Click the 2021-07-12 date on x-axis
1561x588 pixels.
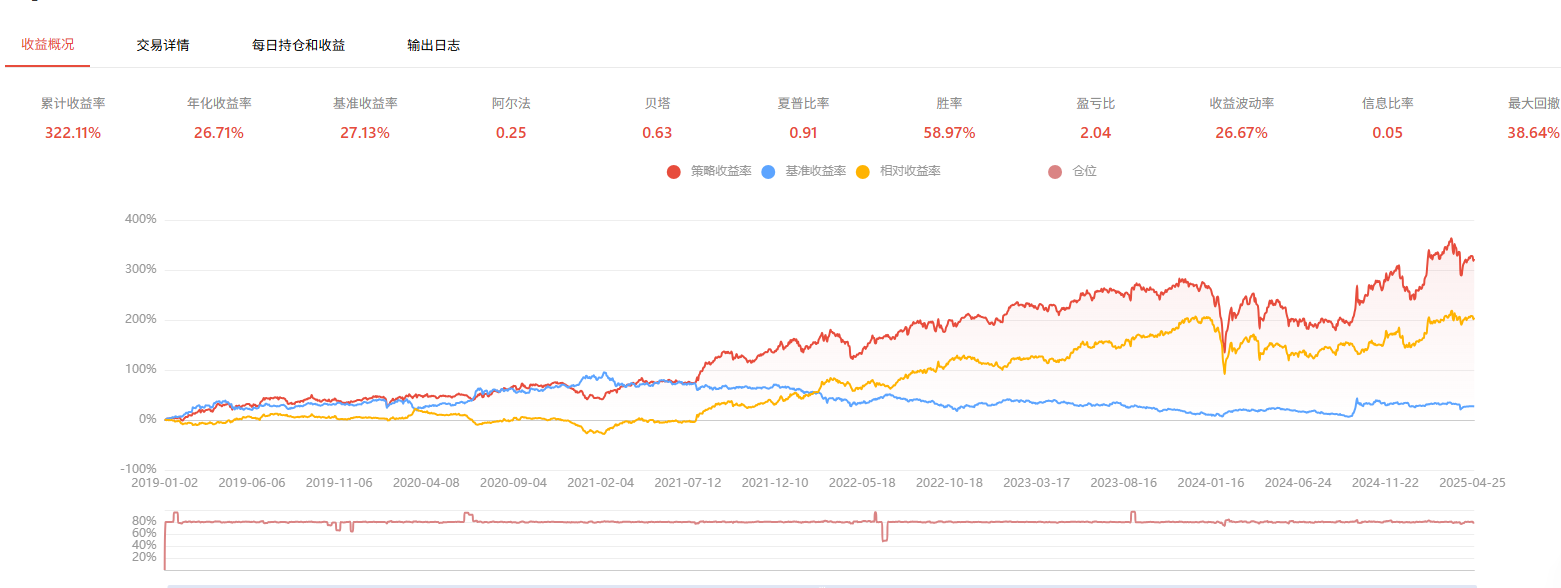tap(688, 482)
